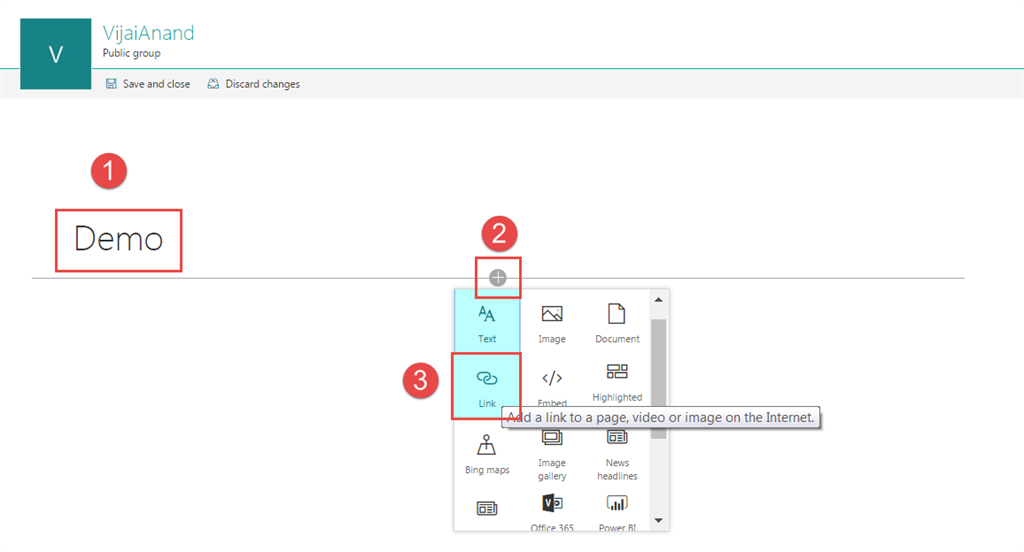The height and width of the screenshot is (552, 1024).
Task: Click the web part list down arrow
Action: click(x=658, y=521)
